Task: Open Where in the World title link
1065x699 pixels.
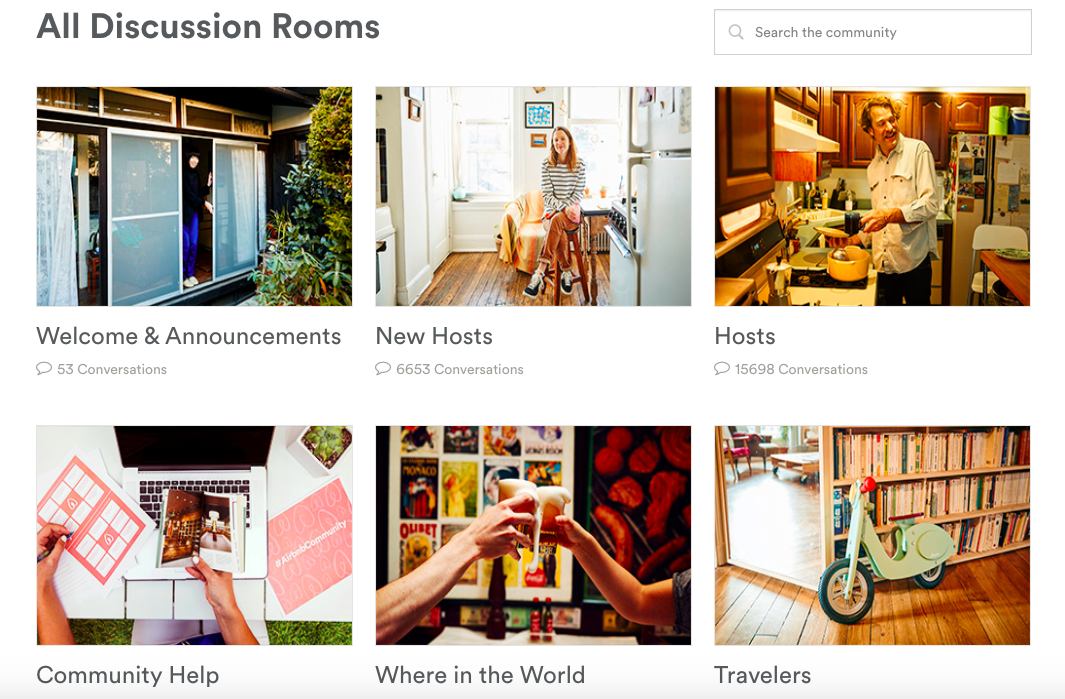Action: tap(480, 675)
